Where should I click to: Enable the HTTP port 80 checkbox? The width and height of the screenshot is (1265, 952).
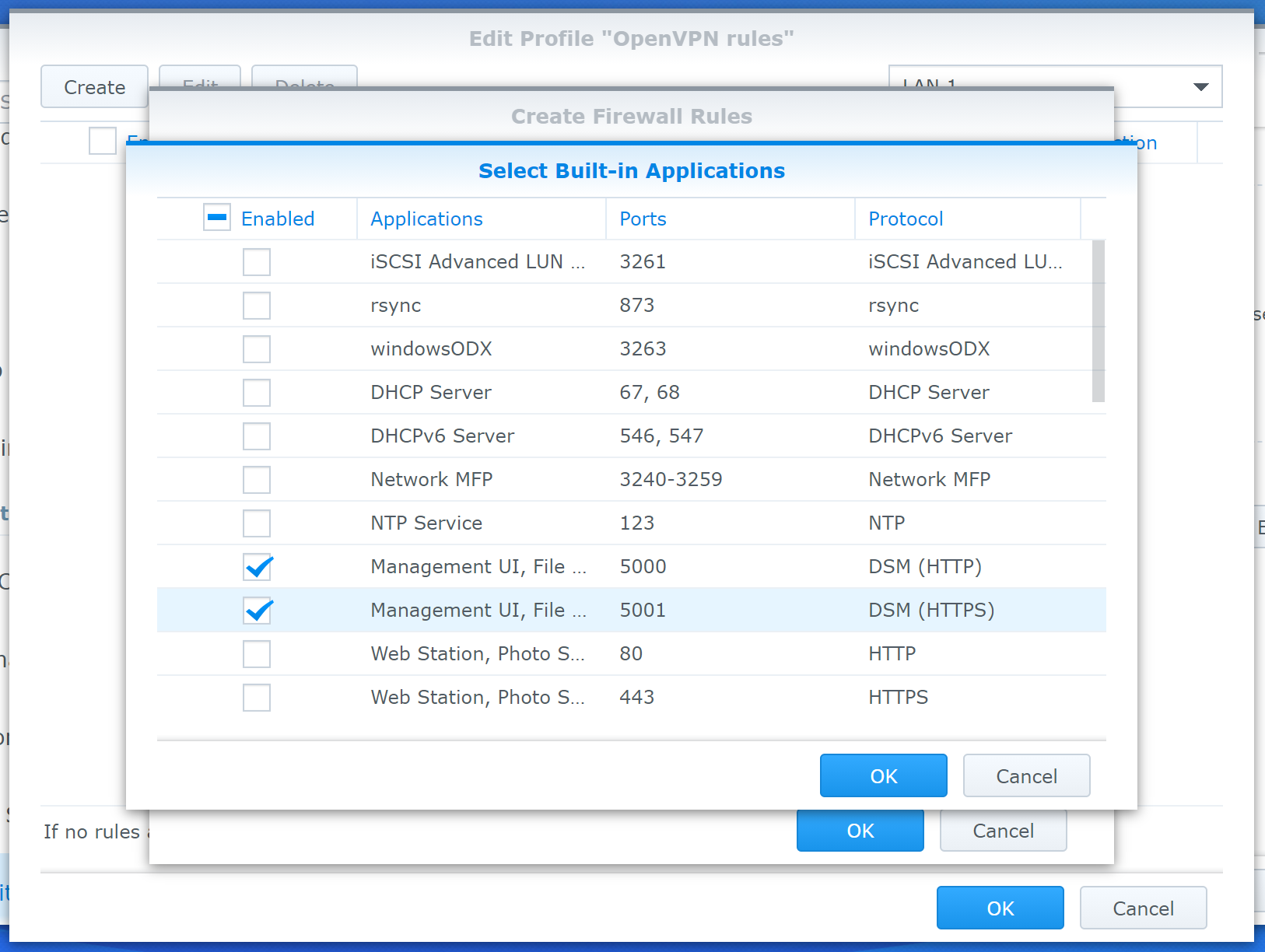tap(257, 654)
